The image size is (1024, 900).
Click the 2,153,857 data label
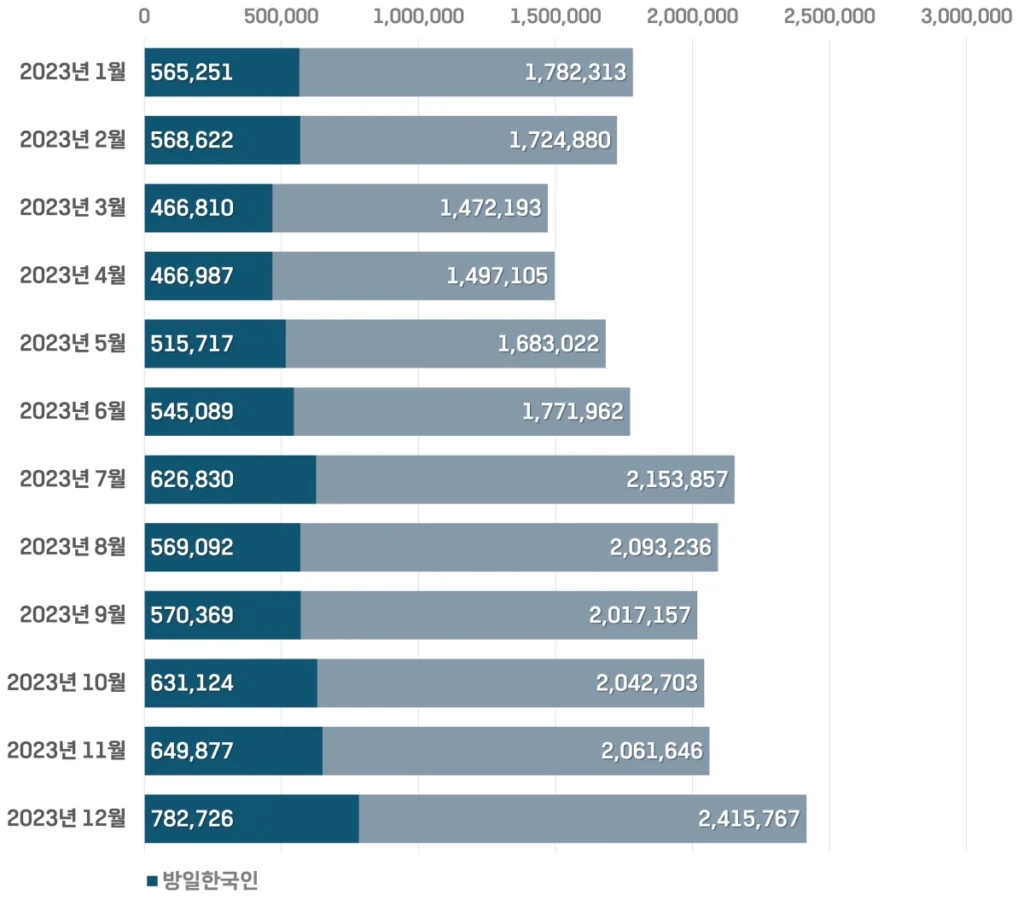pyautogui.click(x=677, y=479)
